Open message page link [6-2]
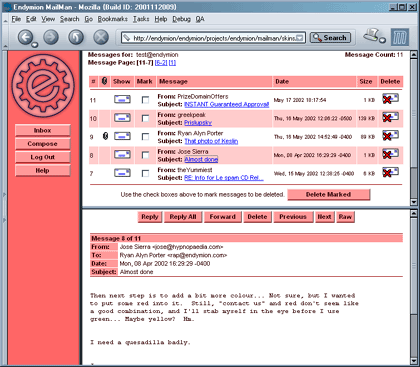The height and width of the screenshot is (367, 420). [161, 63]
